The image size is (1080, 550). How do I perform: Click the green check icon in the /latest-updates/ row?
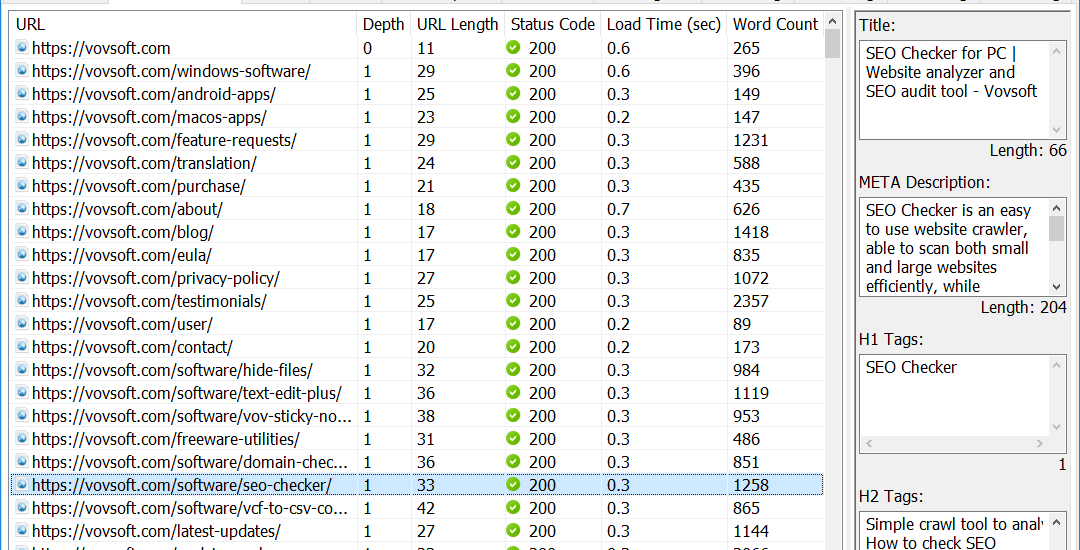[513, 531]
